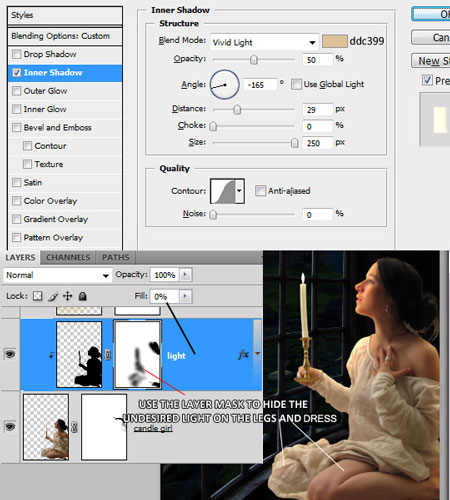Click the candle girl layer name
Image resolution: width=450 pixels, height=500 pixels.
point(153,428)
